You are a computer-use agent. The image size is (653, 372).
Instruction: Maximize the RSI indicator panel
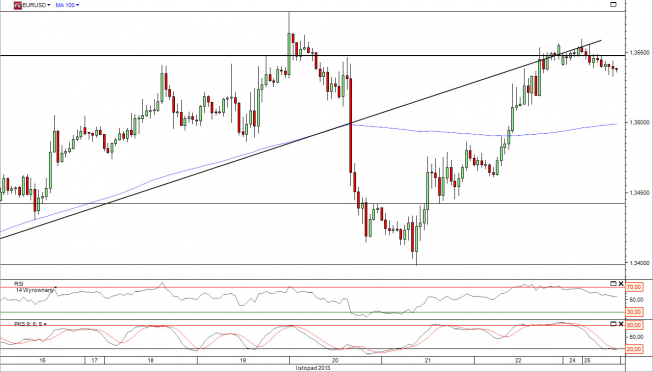pyautogui.click(x=613, y=284)
